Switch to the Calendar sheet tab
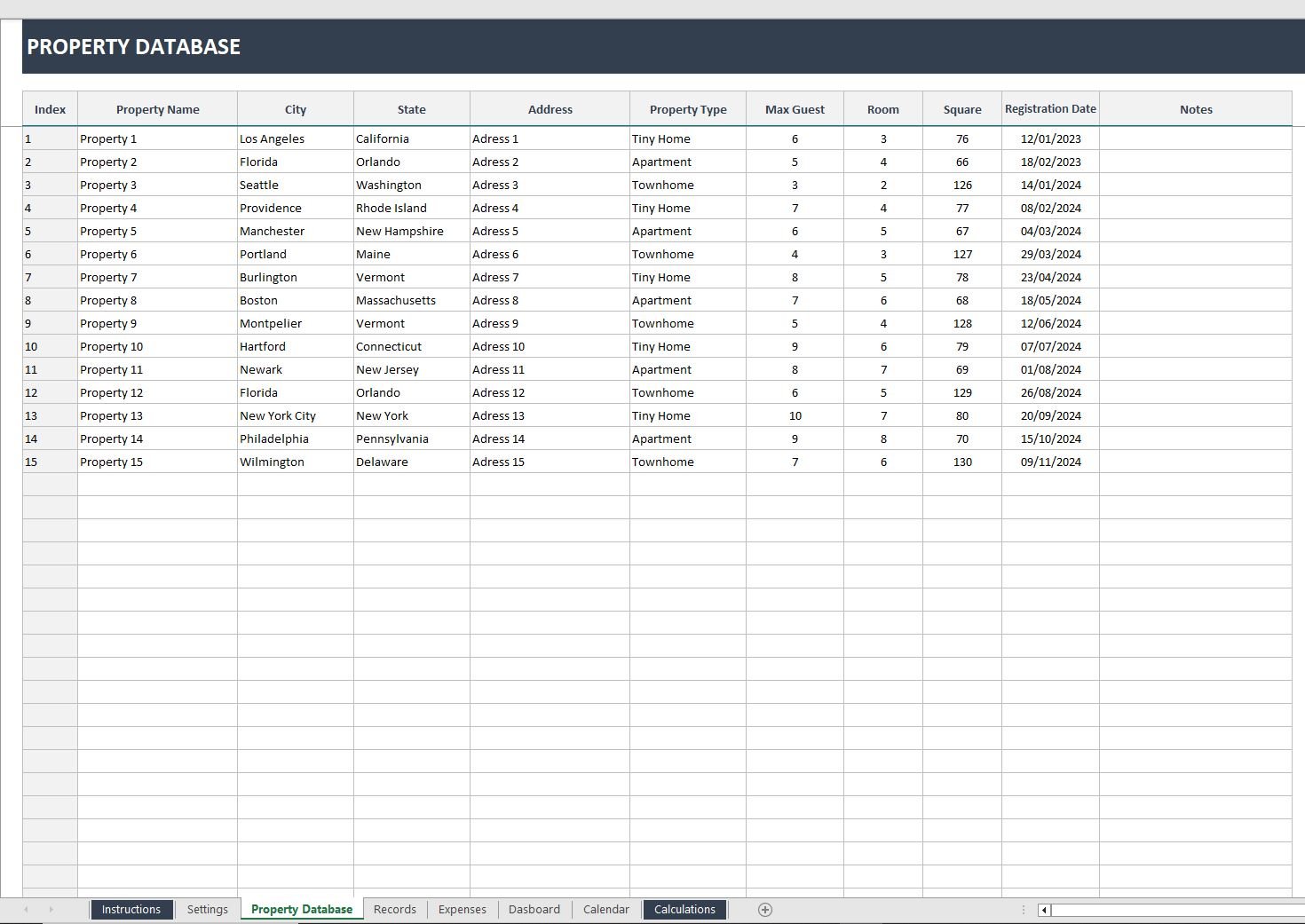 [x=605, y=910]
